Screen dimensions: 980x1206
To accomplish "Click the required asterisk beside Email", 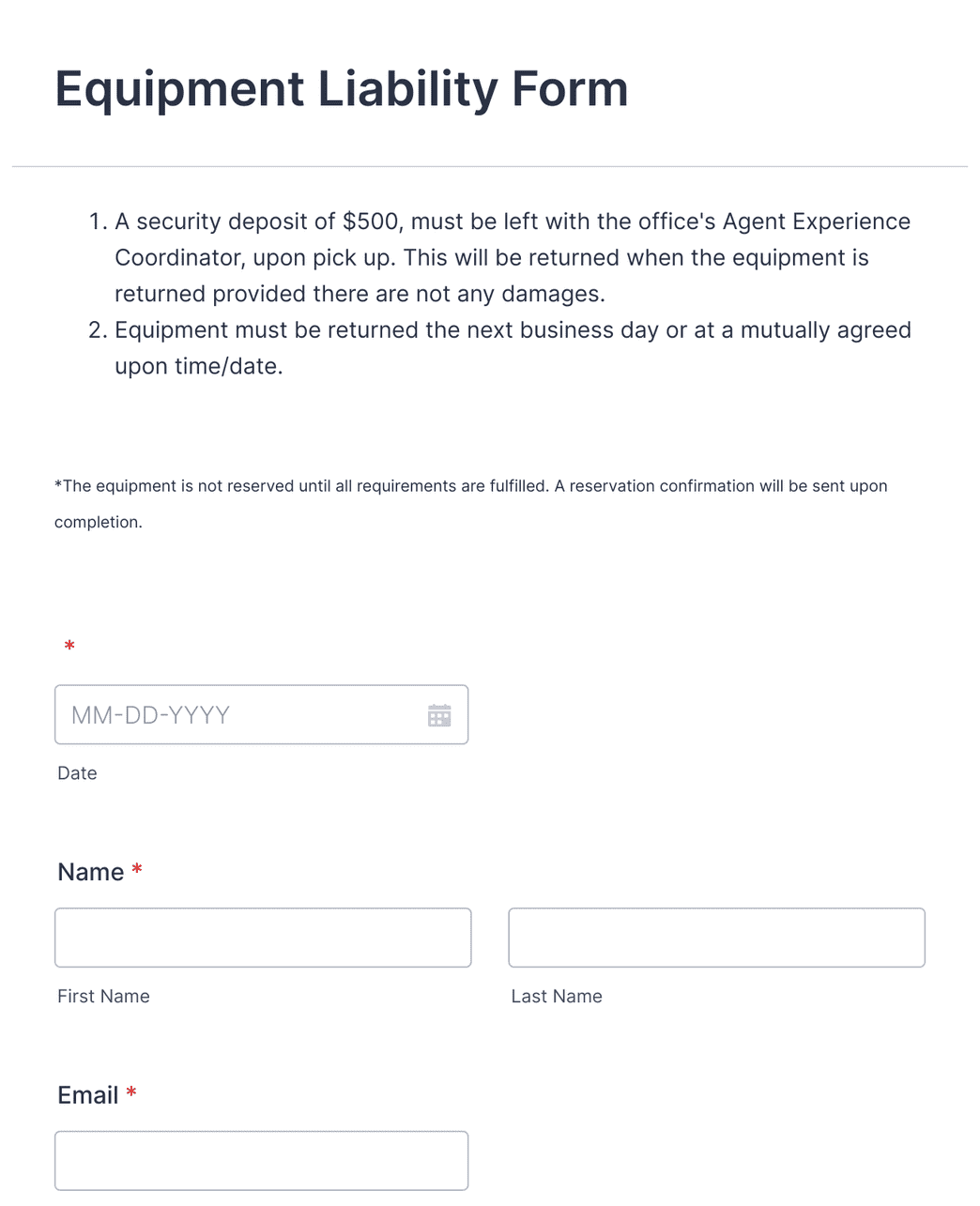I will click(131, 1093).
